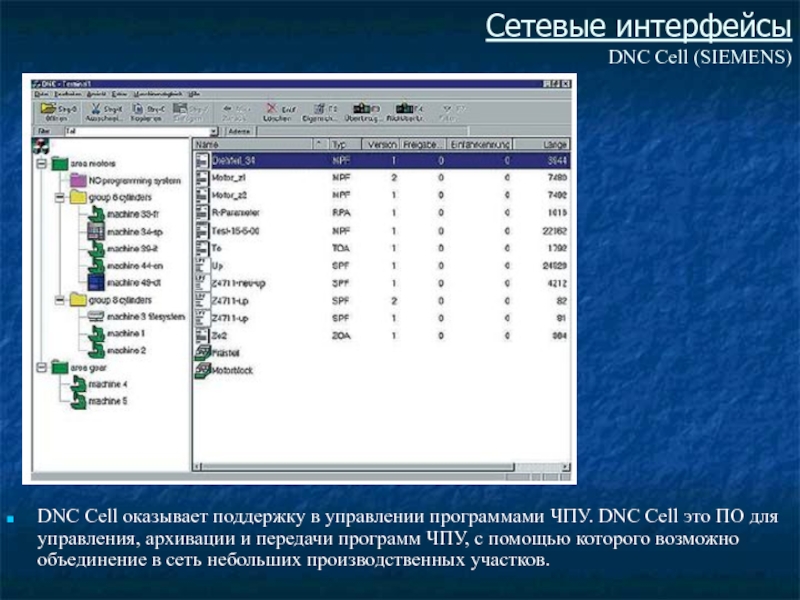Collapse the group 6 cylinders node
The image size is (800, 600).
(x=60, y=197)
